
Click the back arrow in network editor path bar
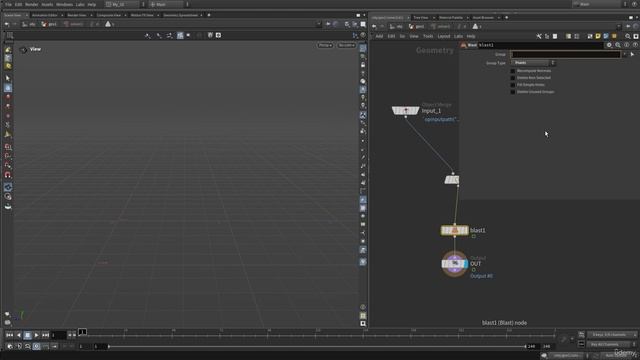[x=374, y=27]
